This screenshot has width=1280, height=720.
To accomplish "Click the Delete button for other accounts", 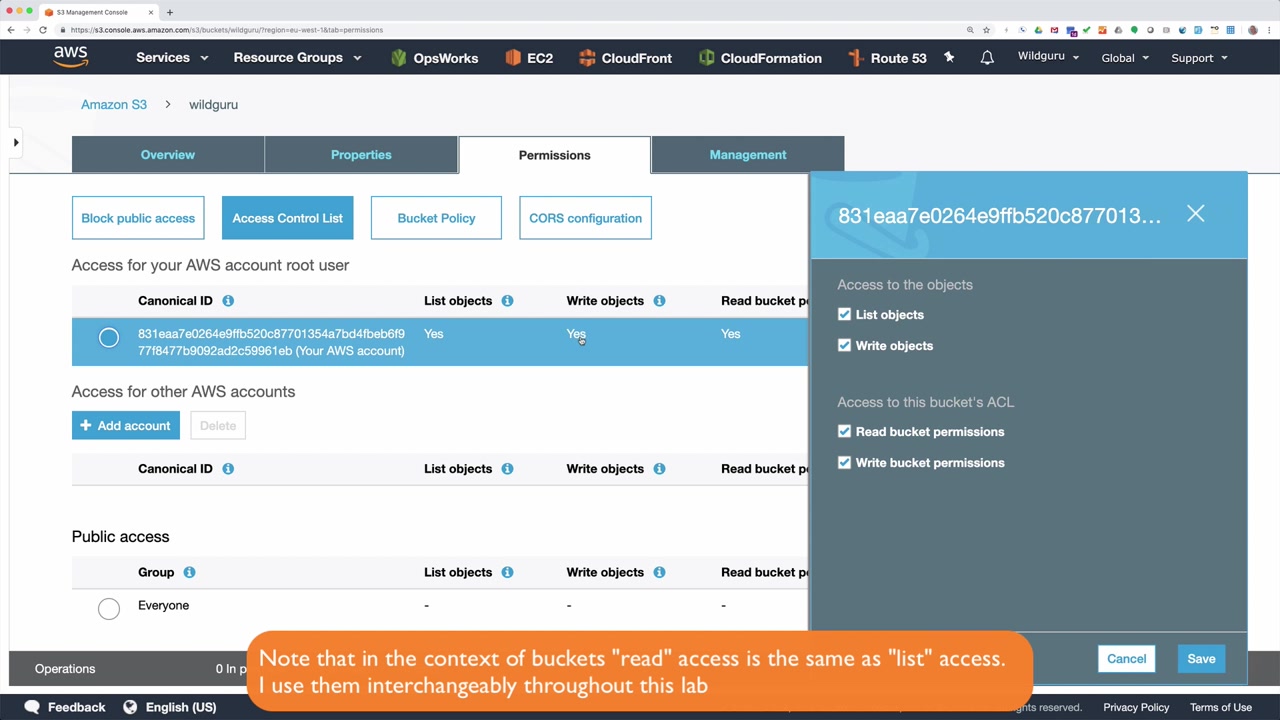I will point(218,426).
